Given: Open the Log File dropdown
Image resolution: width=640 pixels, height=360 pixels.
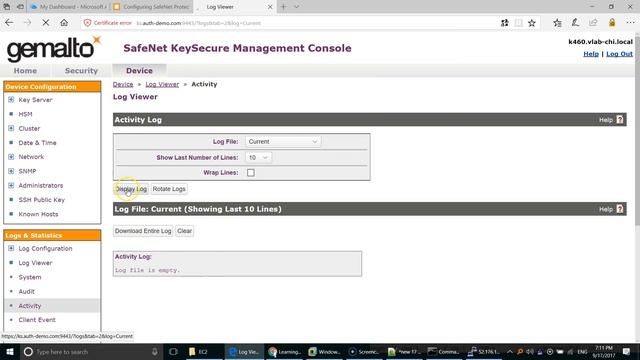Looking at the screenshot, I should [x=283, y=142].
